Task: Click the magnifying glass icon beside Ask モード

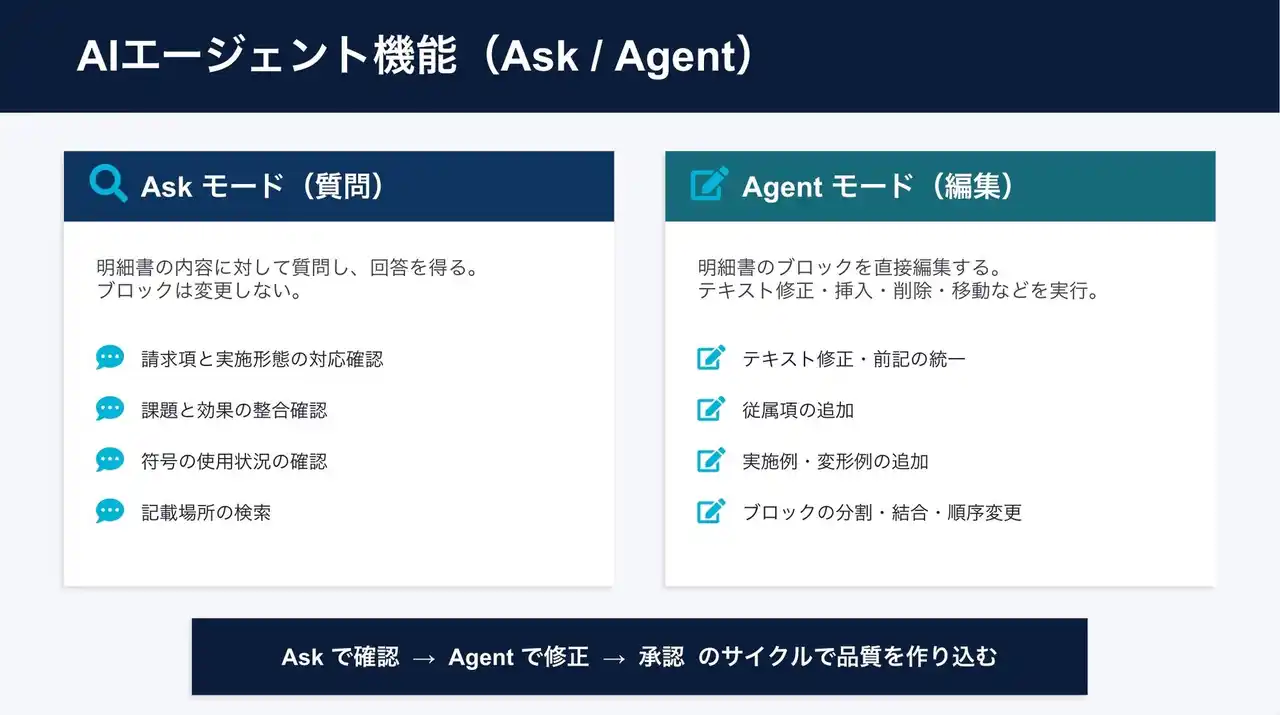Action: click(108, 185)
